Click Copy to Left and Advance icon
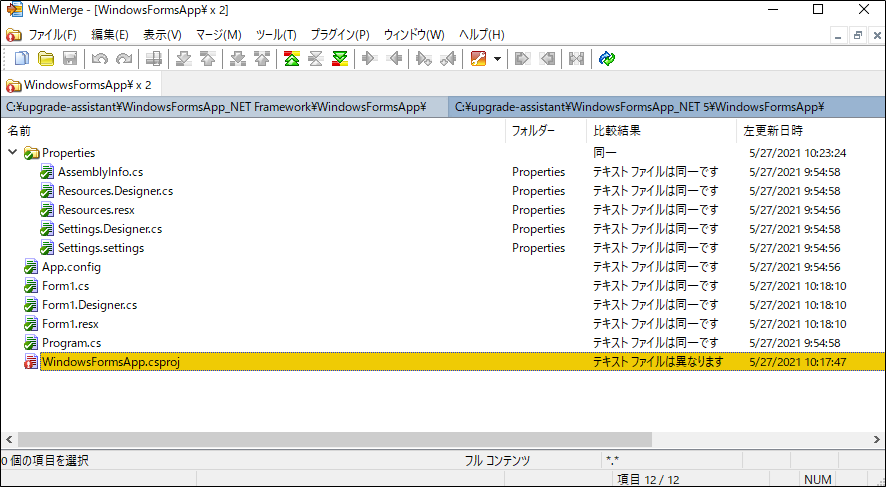 pos(448,58)
